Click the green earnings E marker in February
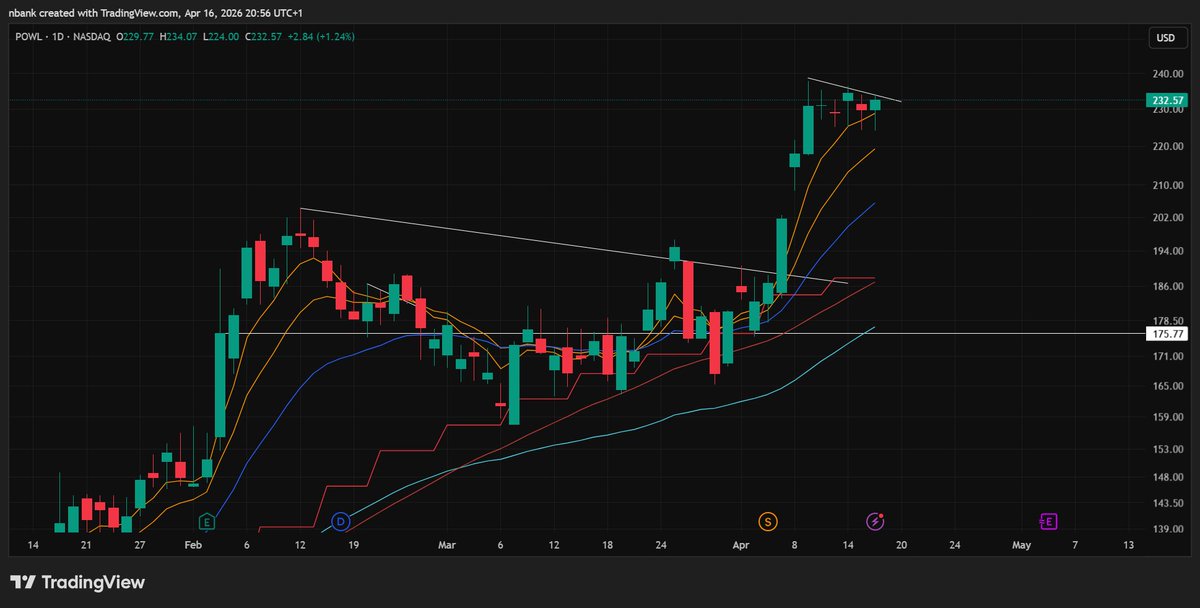 [207, 521]
